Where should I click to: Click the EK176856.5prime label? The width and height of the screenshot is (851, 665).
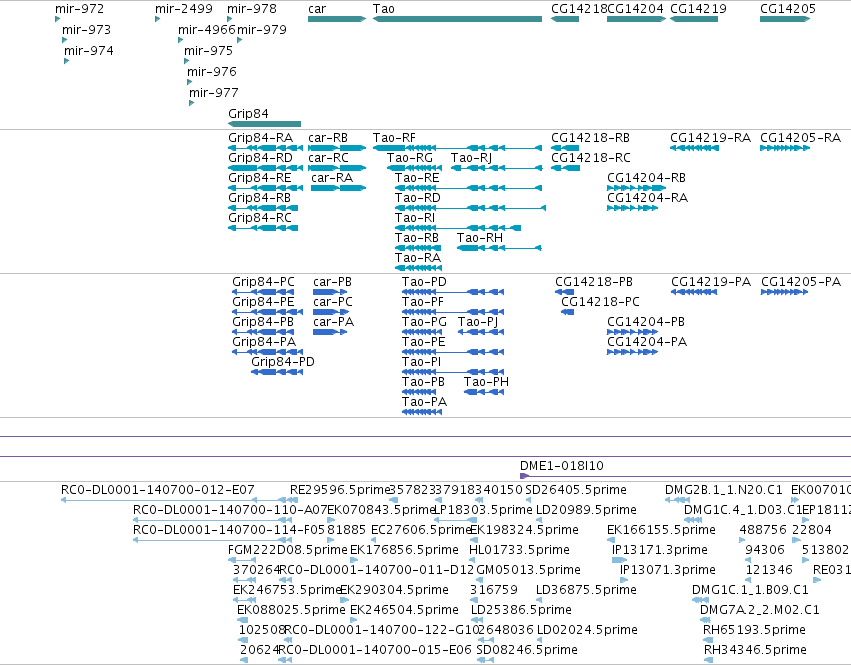pos(404,550)
